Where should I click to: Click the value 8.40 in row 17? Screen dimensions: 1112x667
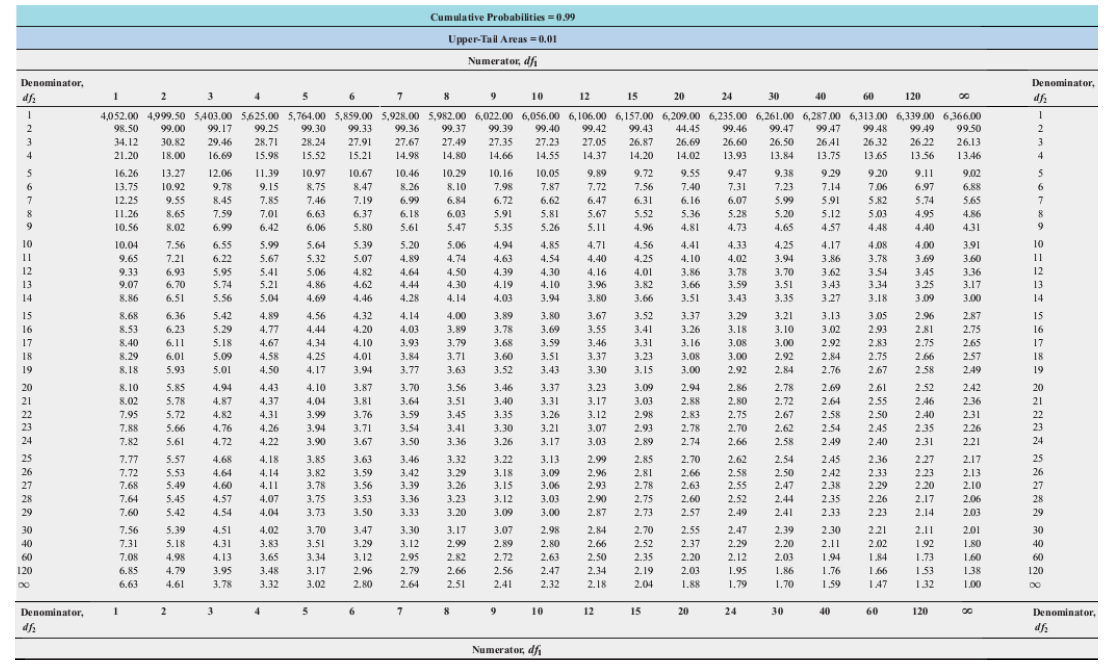128,343
